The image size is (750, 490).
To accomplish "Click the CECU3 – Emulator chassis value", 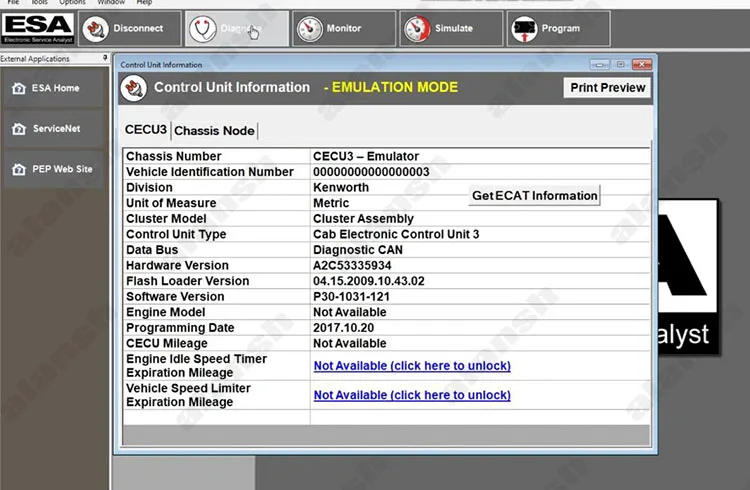I will (366, 156).
